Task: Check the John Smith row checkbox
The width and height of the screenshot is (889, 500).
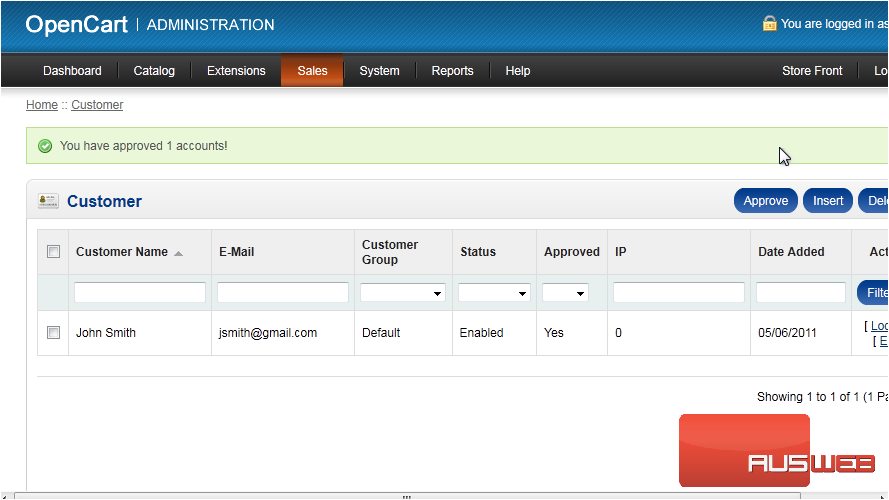Action: 54,333
